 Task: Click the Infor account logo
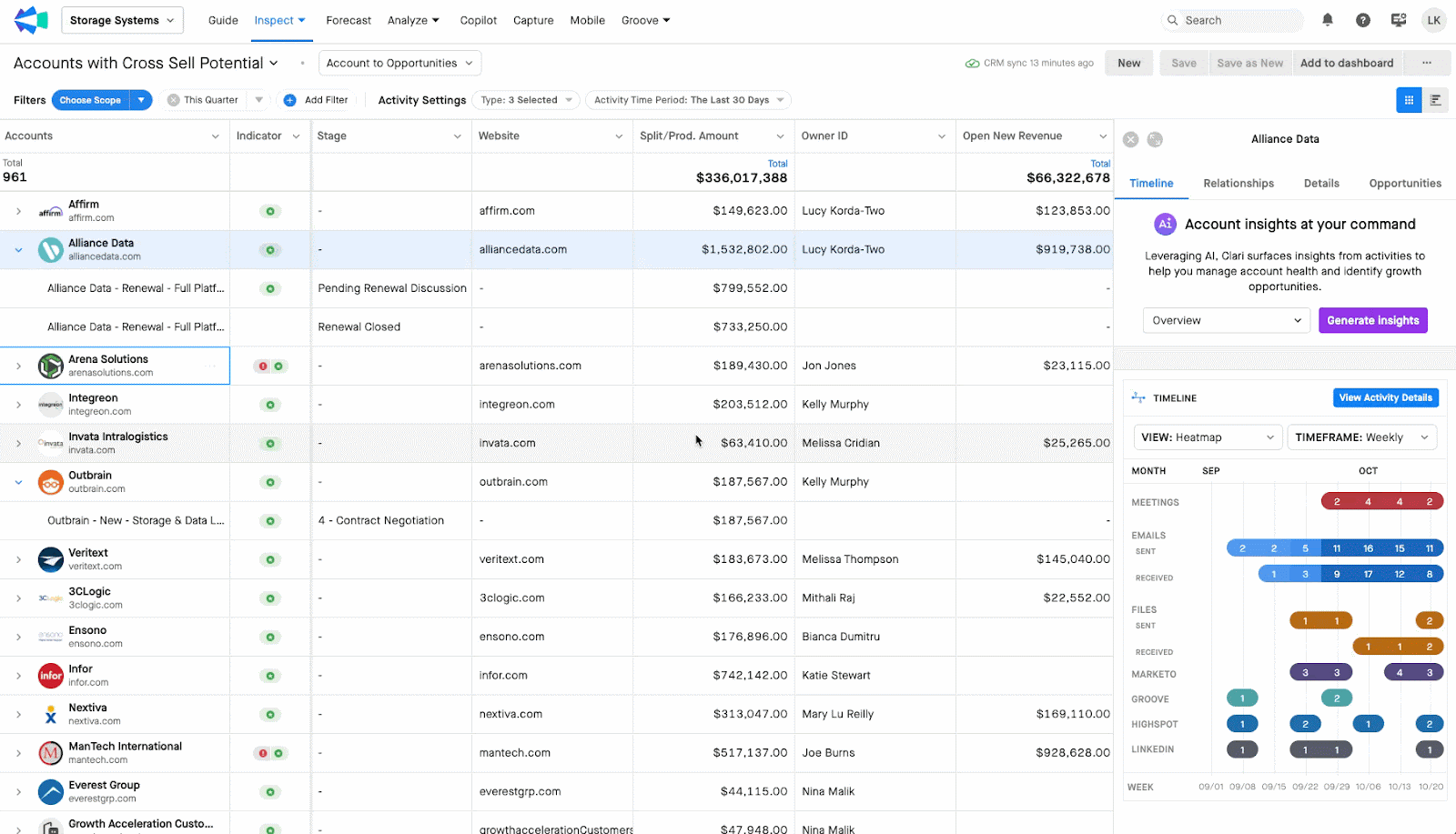pyautogui.click(x=51, y=676)
